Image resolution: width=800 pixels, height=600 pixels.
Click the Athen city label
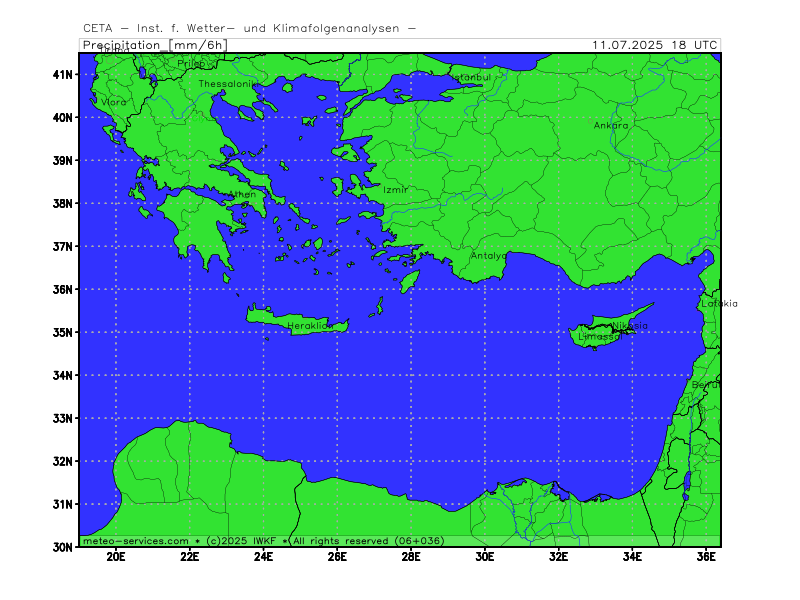click(x=242, y=194)
